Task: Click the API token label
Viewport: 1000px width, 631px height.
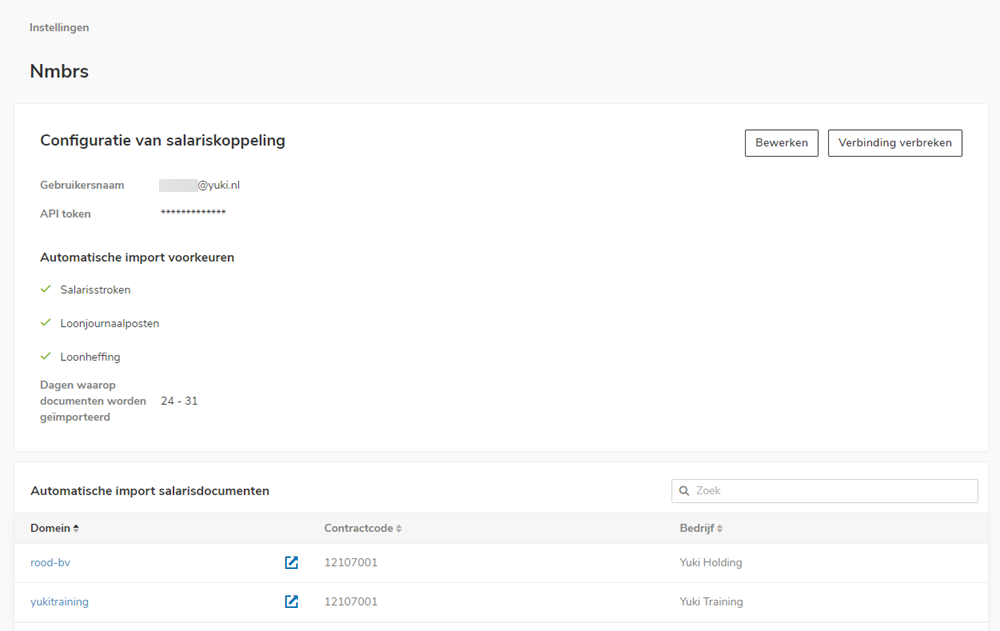Action: click(65, 214)
